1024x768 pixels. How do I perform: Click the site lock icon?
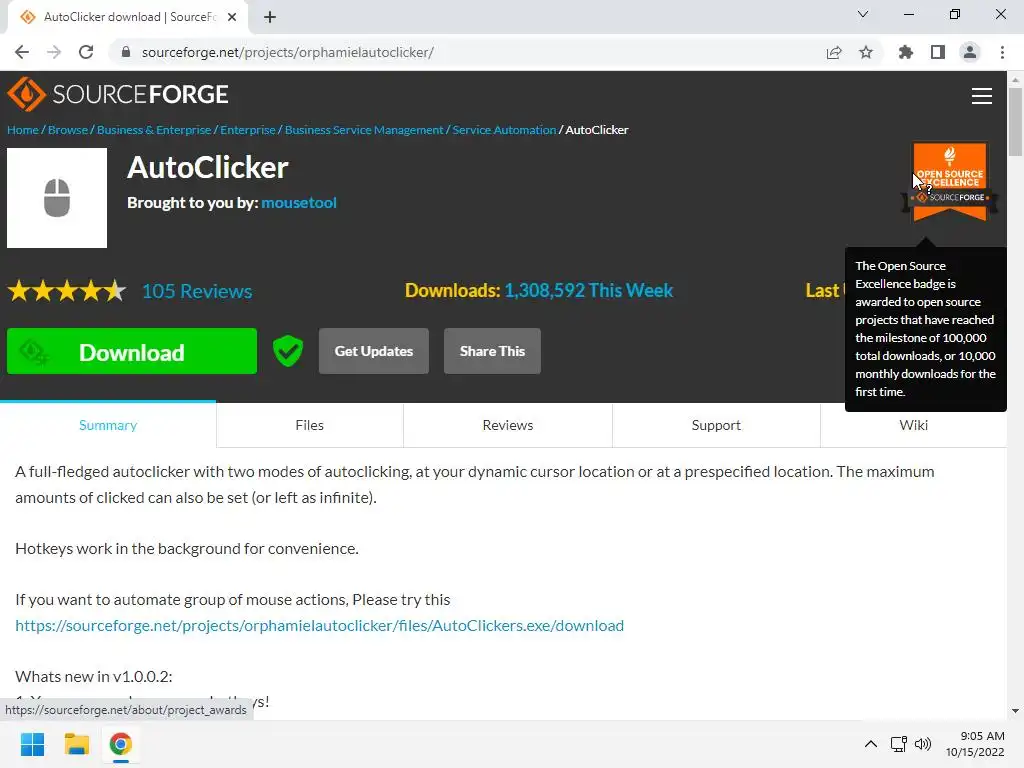(126, 52)
